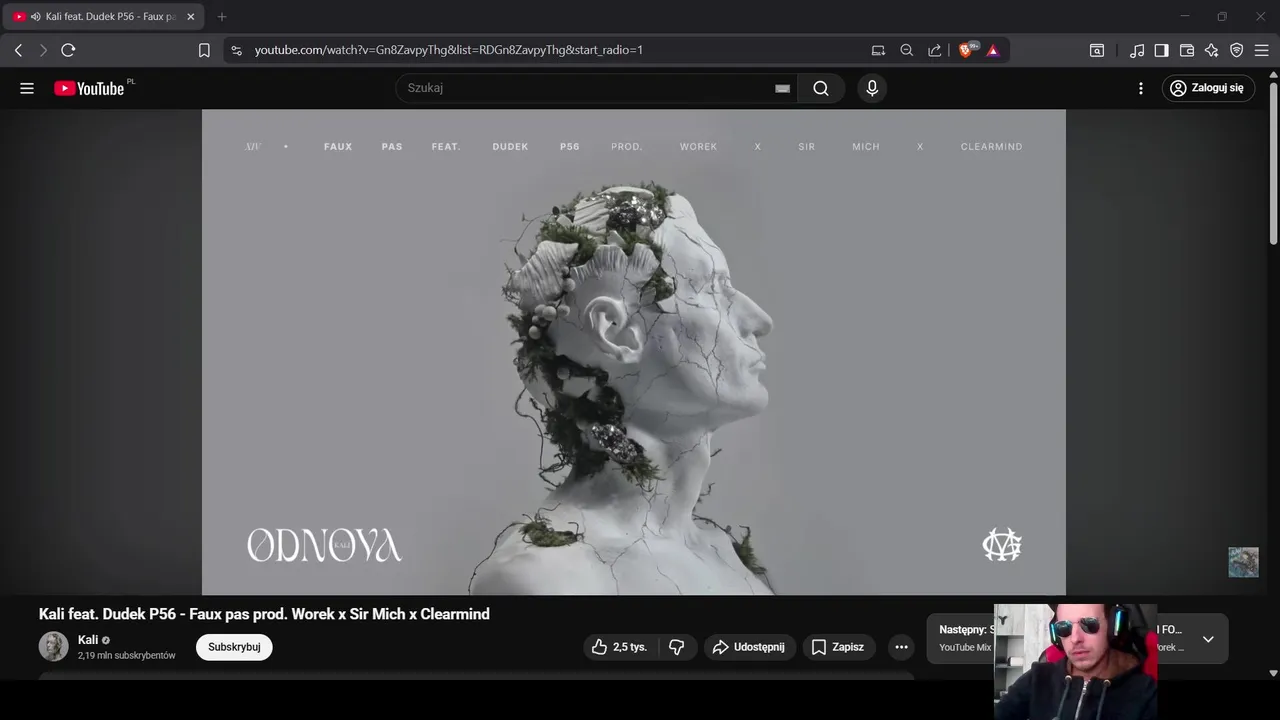Start voice search with the microphone
The height and width of the screenshot is (720, 1280).
coord(872,88)
